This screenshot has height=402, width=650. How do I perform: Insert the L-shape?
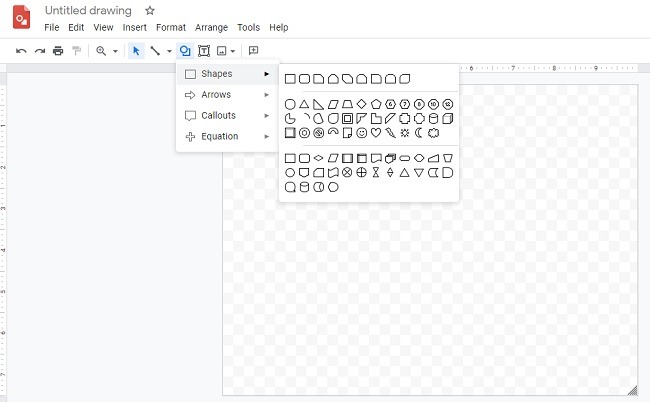click(376, 119)
